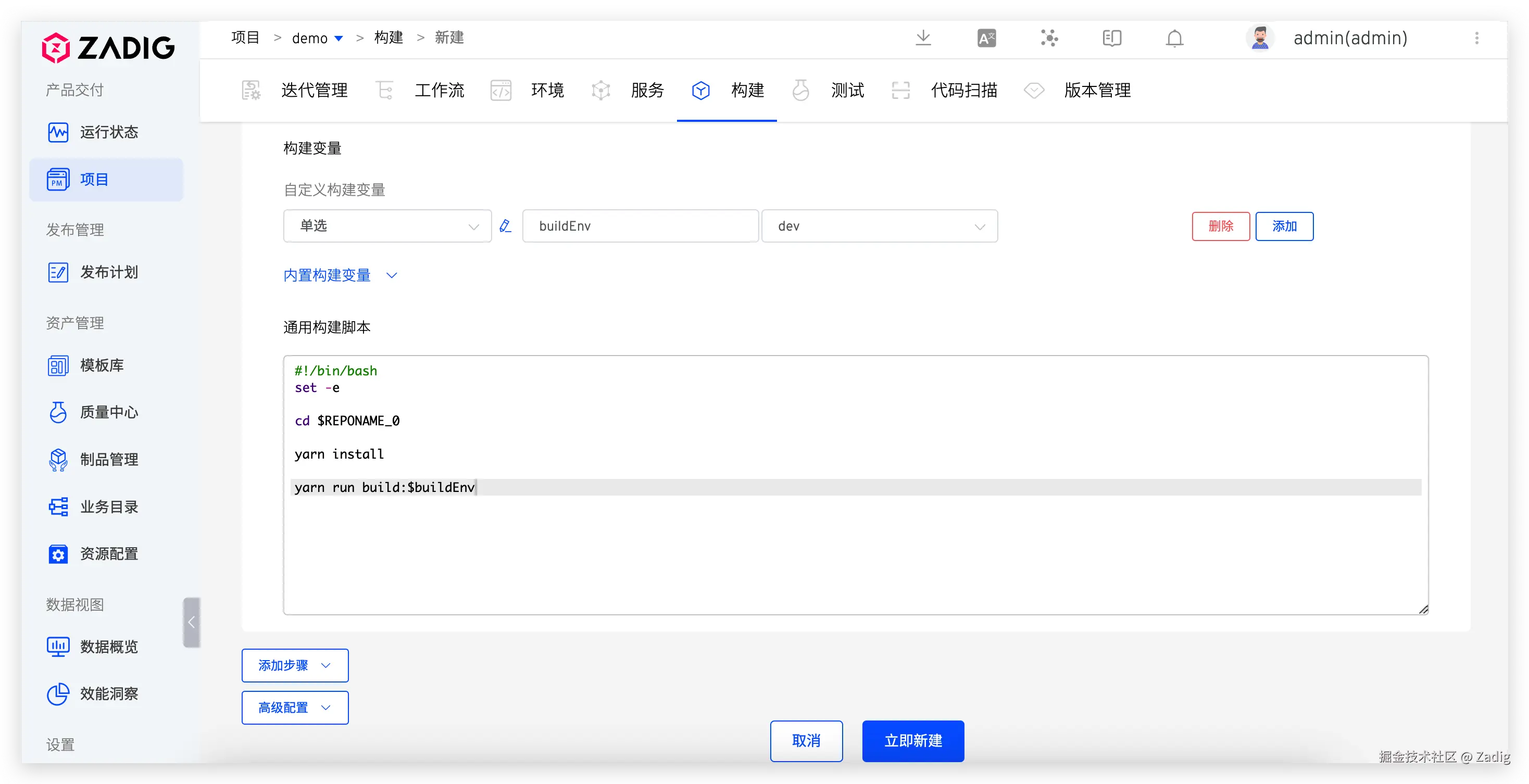Expand 内置构建变量 section
Viewport: 1529px width, 784px height.
point(340,275)
